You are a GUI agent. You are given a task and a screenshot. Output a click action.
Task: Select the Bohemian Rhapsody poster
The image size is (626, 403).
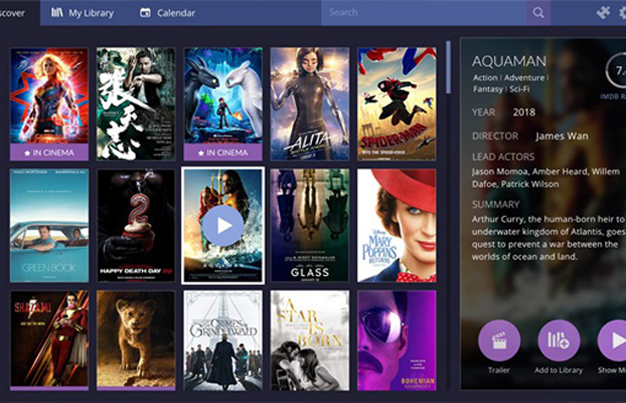397,340
